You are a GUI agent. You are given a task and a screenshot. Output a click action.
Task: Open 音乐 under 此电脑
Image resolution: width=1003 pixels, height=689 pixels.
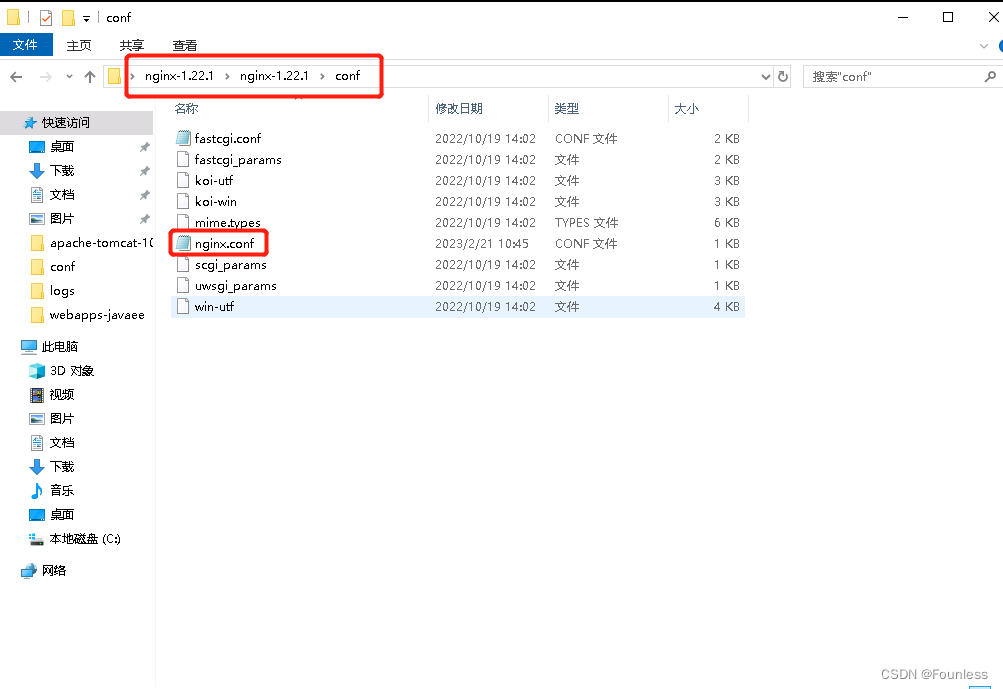pyautogui.click(x=62, y=491)
